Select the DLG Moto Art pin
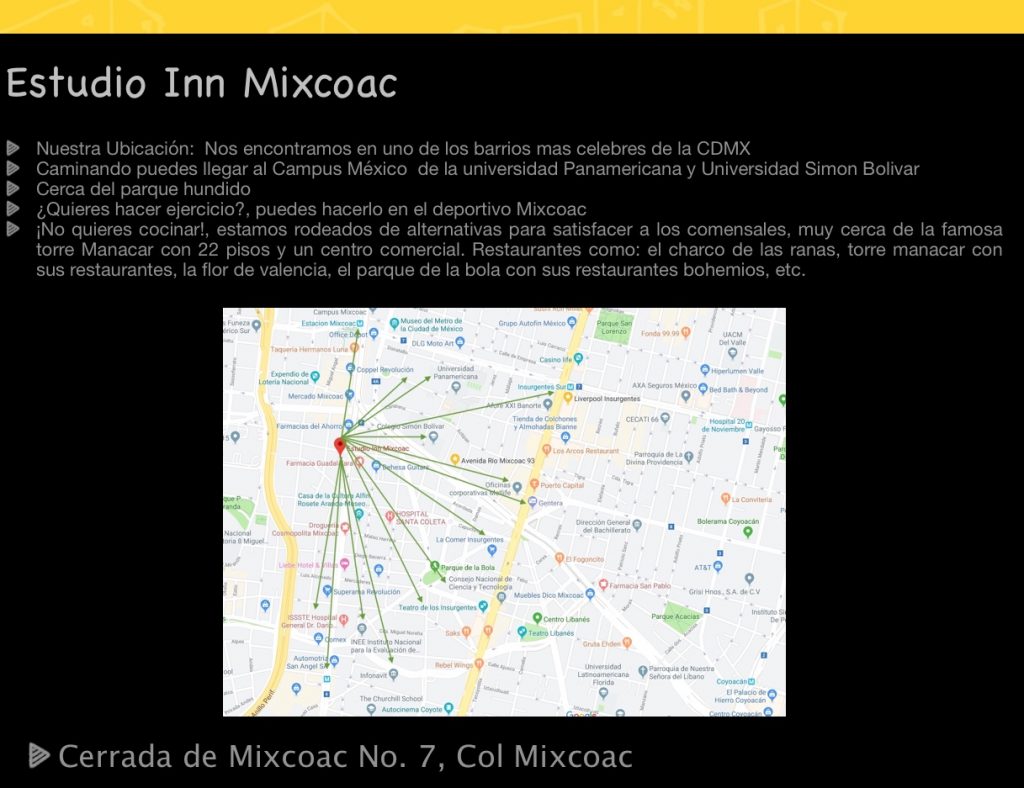 (460, 342)
